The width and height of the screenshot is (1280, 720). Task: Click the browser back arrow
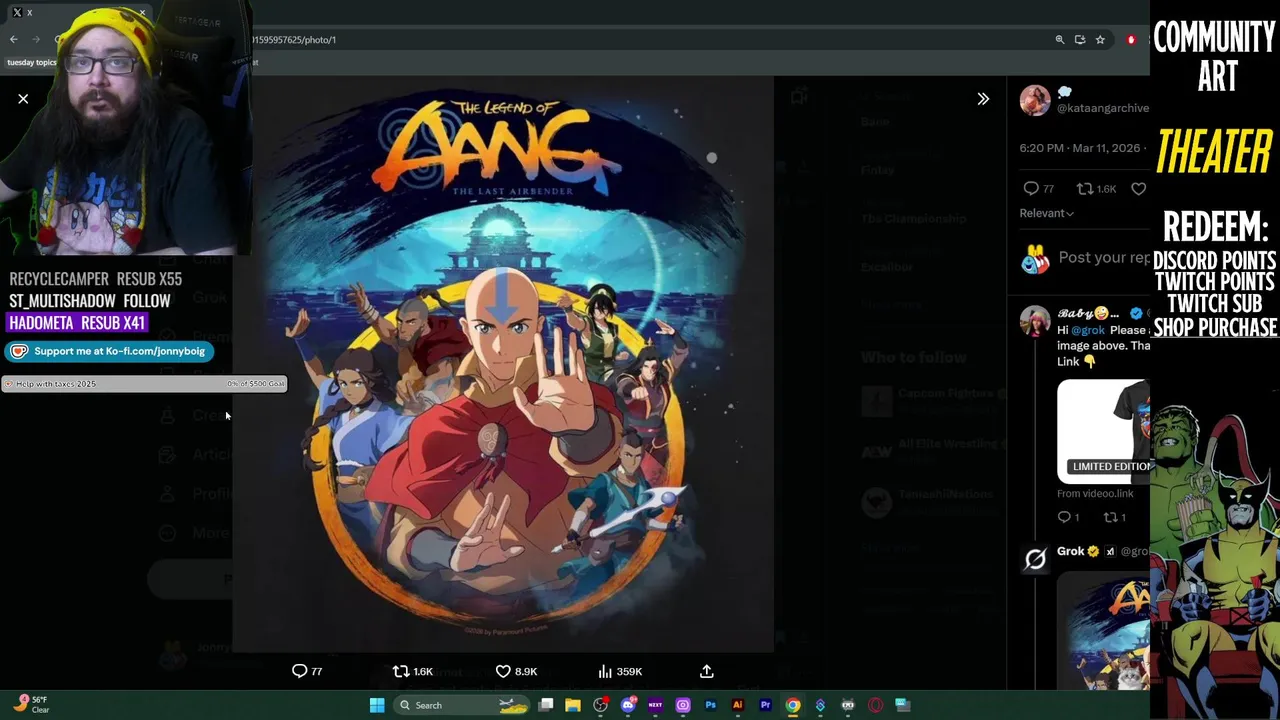click(x=14, y=40)
